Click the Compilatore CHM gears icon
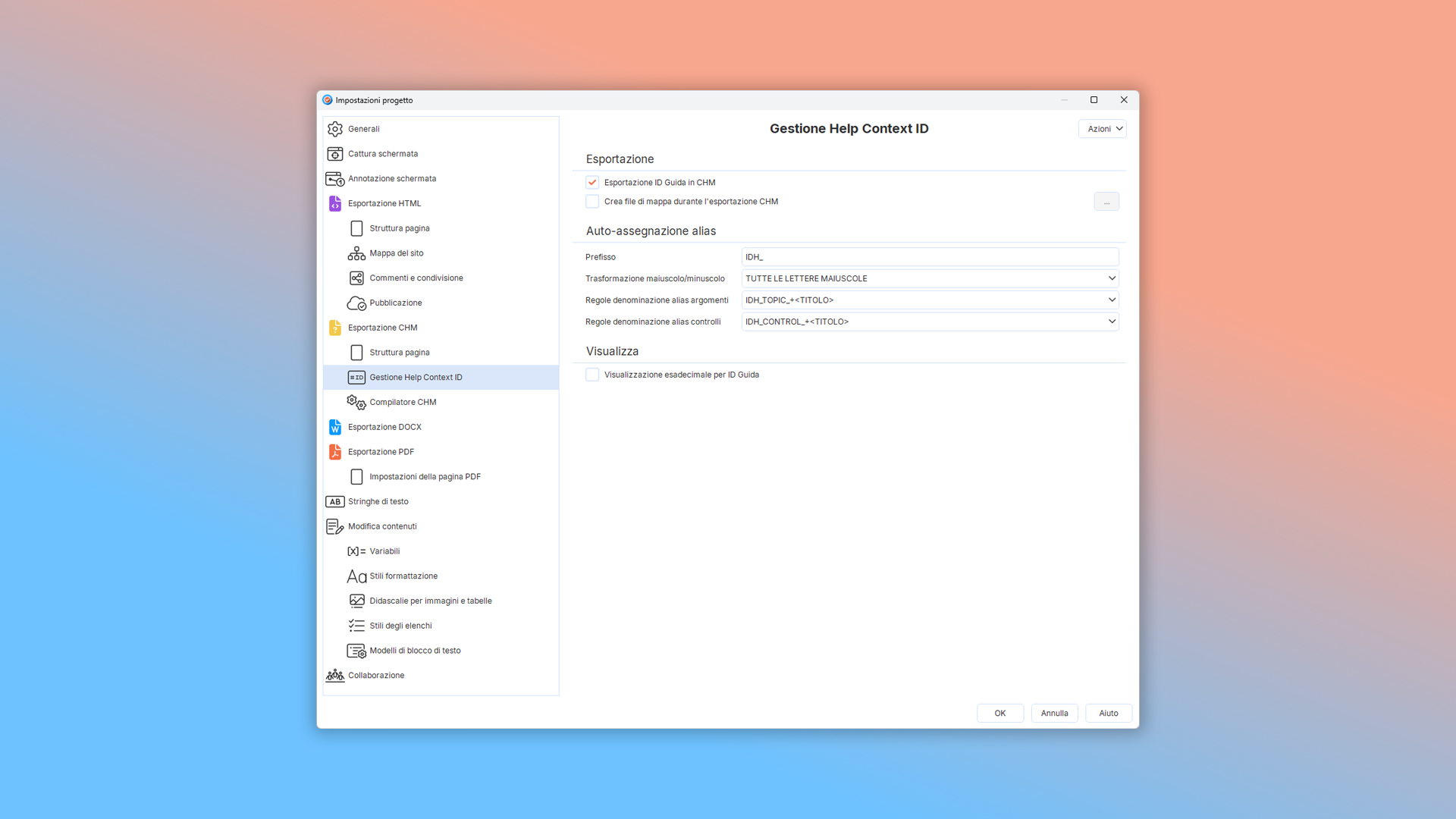This screenshot has height=819, width=1456. 356,403
